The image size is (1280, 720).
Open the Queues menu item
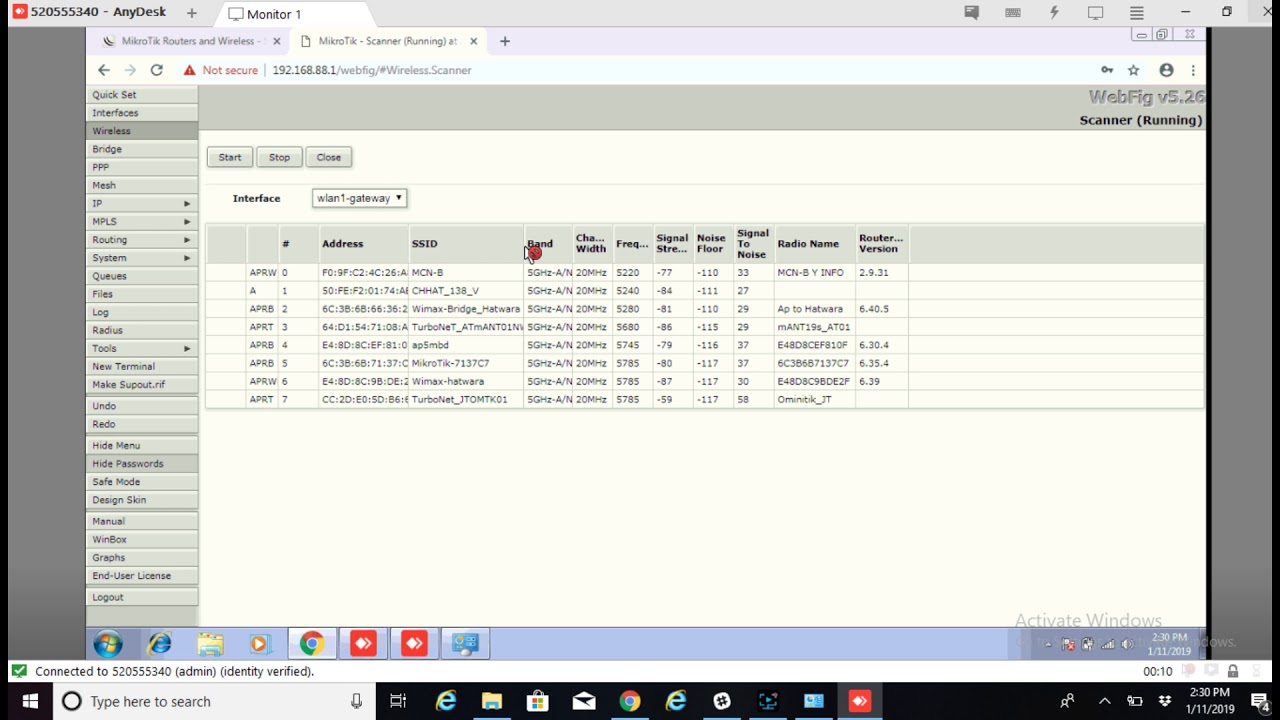coord(142,276)
